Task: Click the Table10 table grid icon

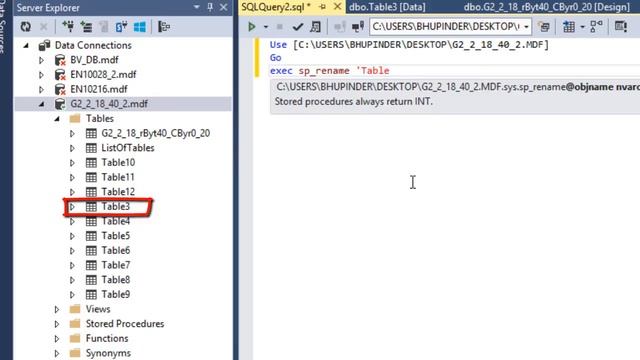Action: click(x=91, y=163)
